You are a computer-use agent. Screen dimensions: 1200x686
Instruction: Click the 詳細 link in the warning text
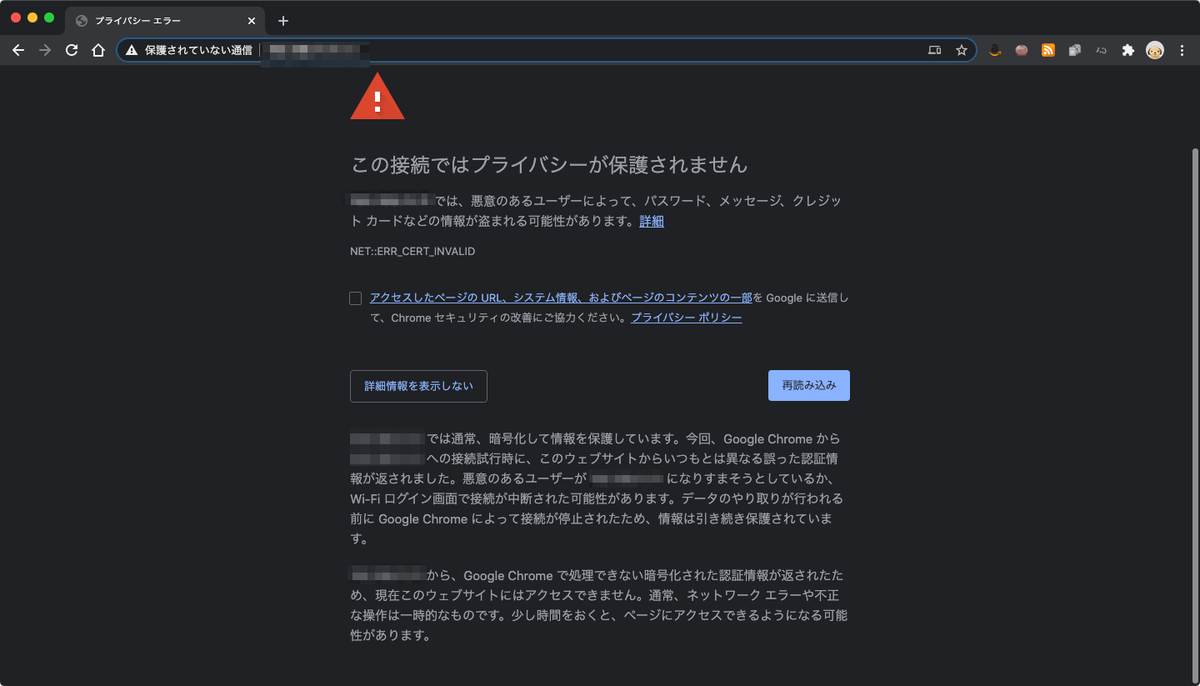[651, 221]
